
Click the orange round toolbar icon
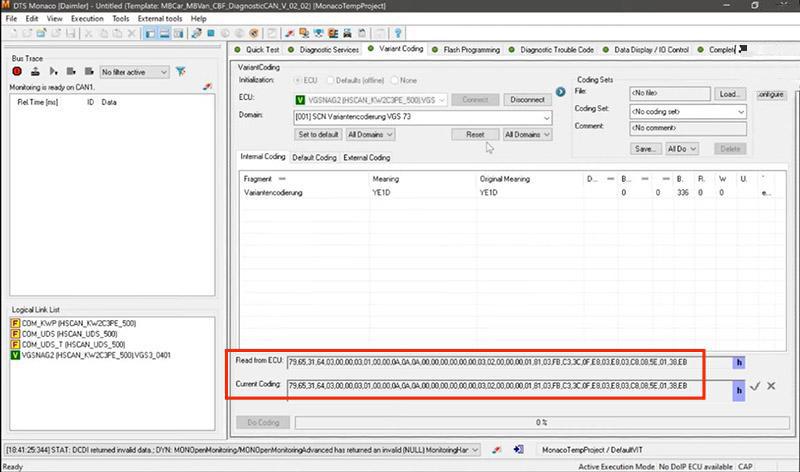pos(254,33)
